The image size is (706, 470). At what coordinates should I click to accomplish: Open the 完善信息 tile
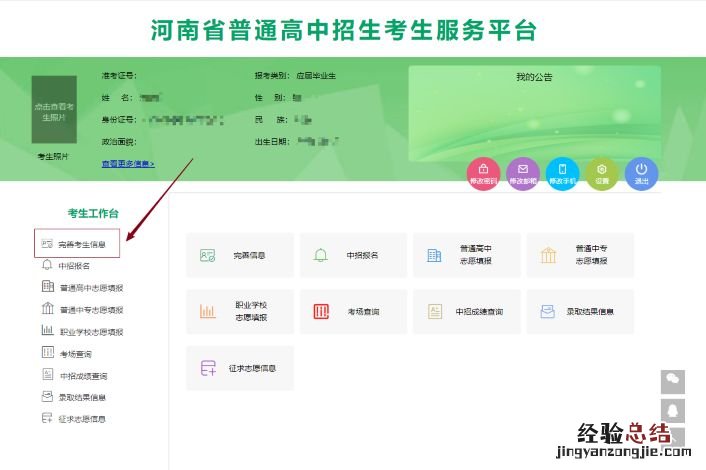point(240,255)
